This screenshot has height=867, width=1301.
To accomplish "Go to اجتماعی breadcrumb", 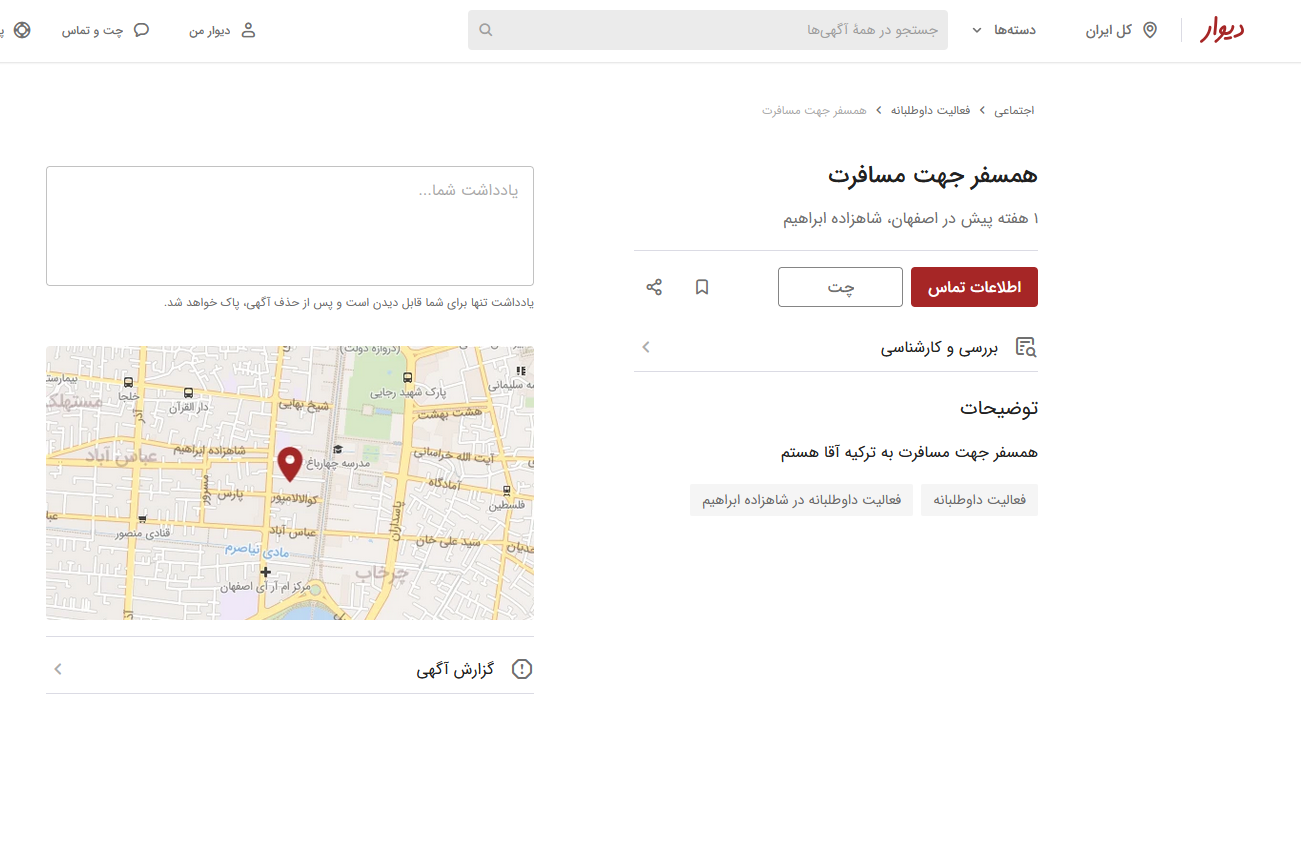I will click(x=1014, y=110).
